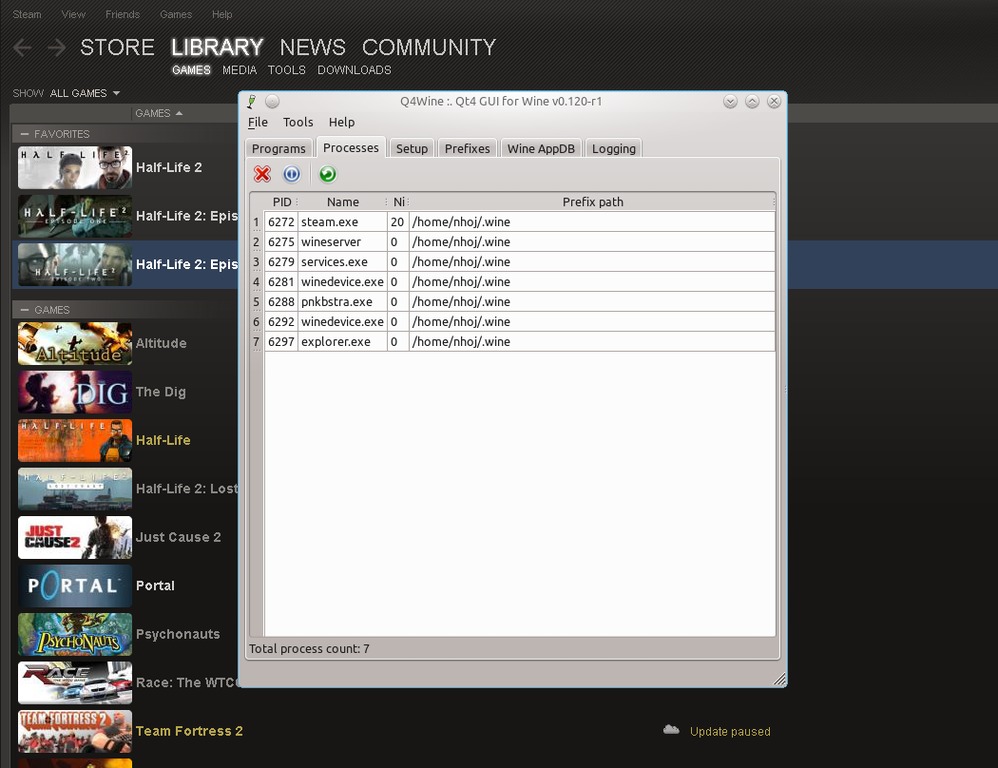This screenshot has height=768, width=998.
Task: Open the ALL GAMES filter dropdown
Action: (85, 93)
